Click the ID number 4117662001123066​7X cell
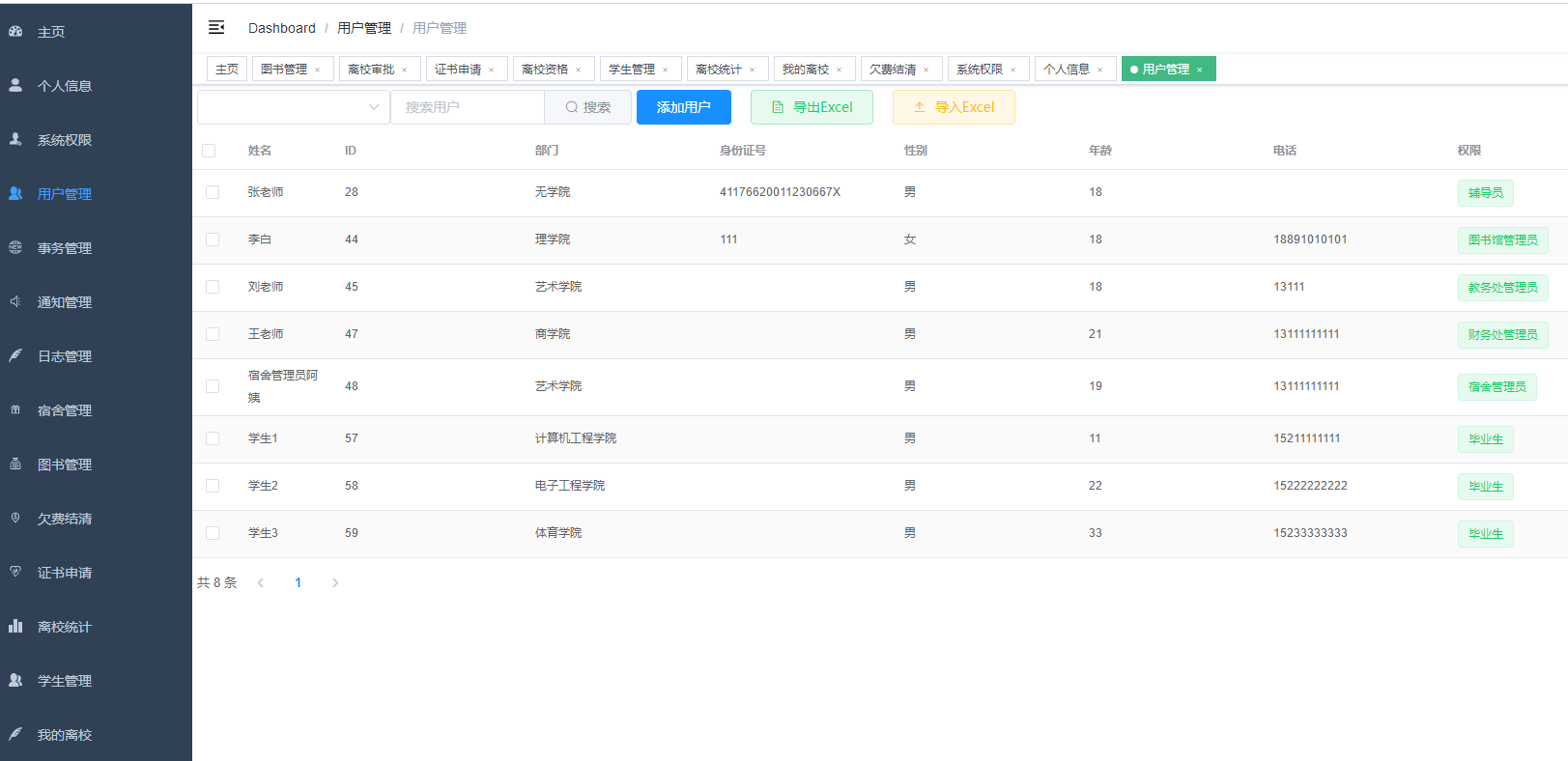The height and width of the screenshot is (761, 1568). (x=780, y=192)
